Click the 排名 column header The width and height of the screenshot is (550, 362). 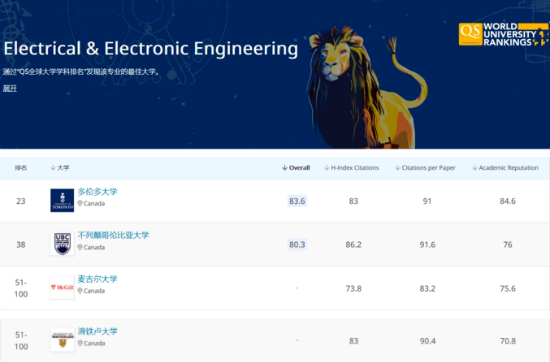(21, 168)
